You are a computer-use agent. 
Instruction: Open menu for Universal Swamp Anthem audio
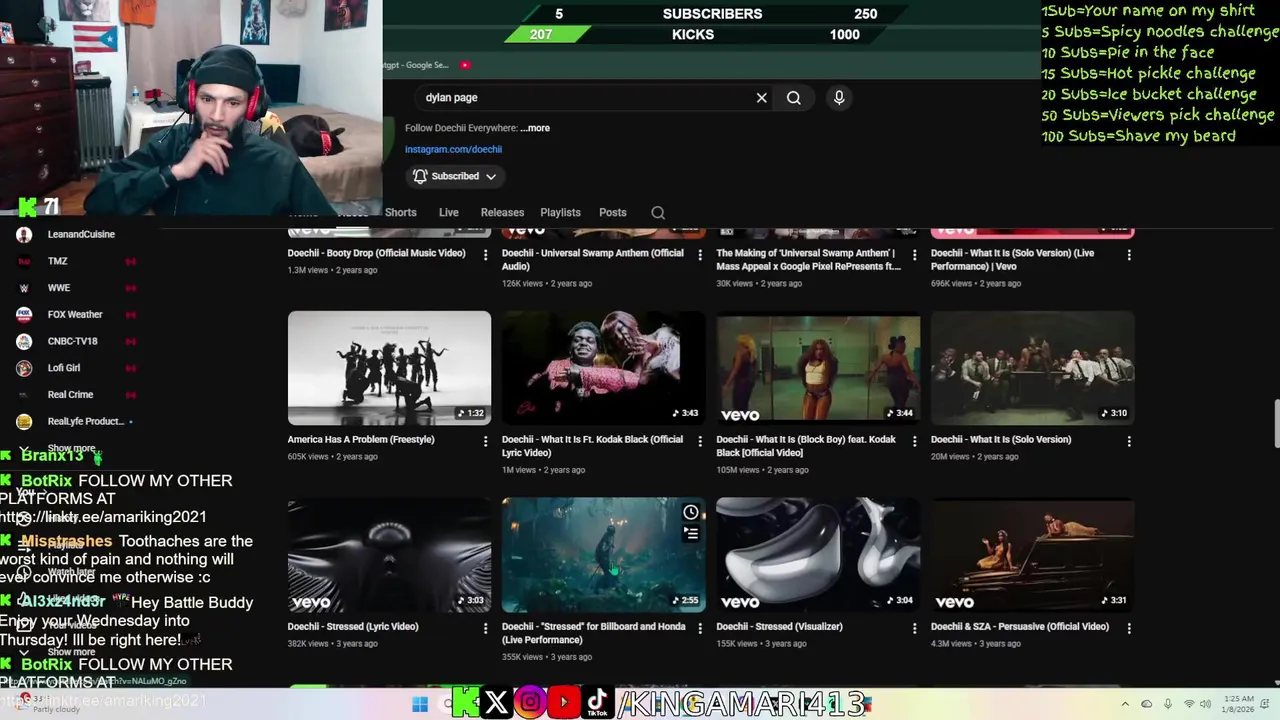click(699, 255)
